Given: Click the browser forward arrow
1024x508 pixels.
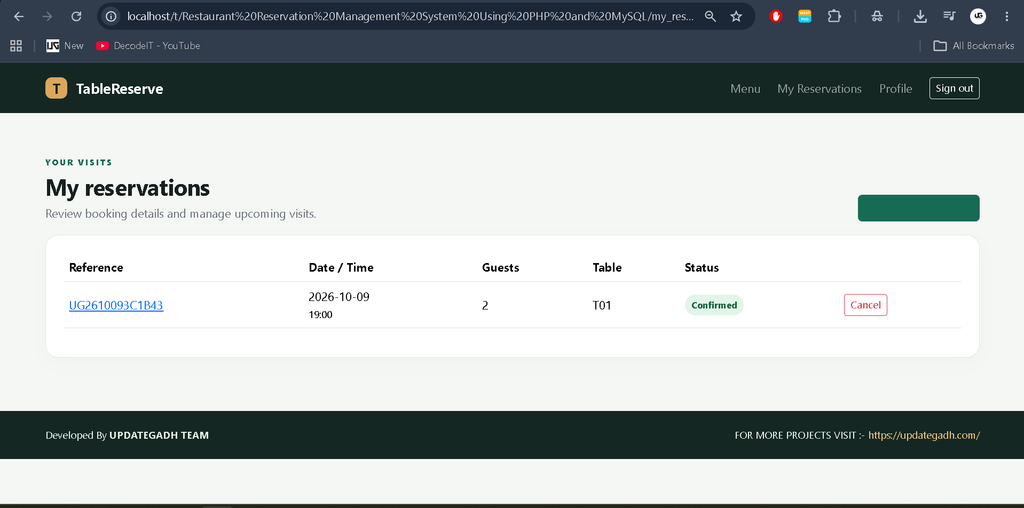Looking at the screenshot, I should [x=47, y=16].
